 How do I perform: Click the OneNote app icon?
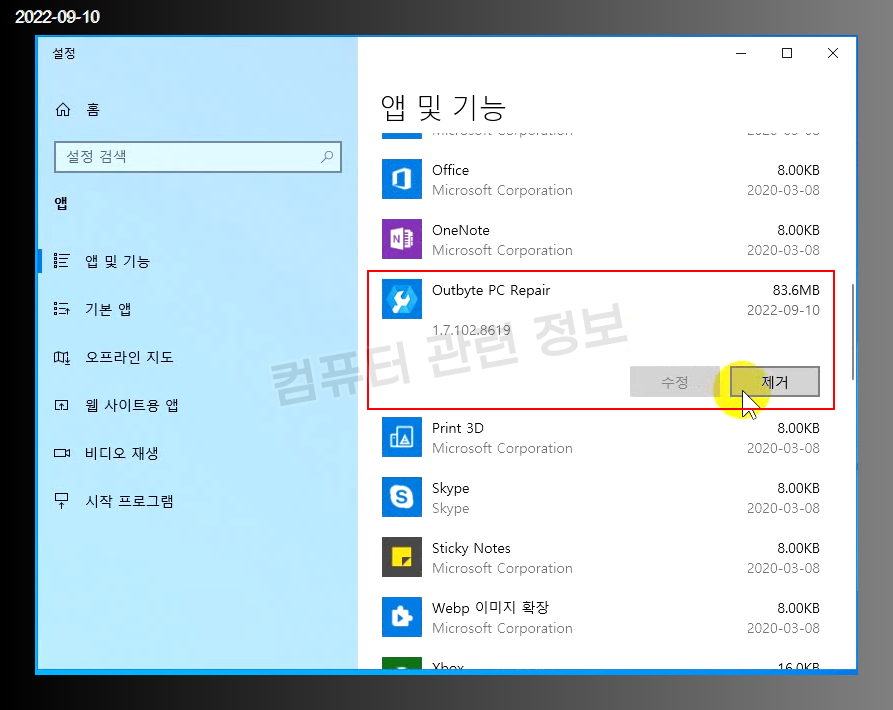[402, 239]
